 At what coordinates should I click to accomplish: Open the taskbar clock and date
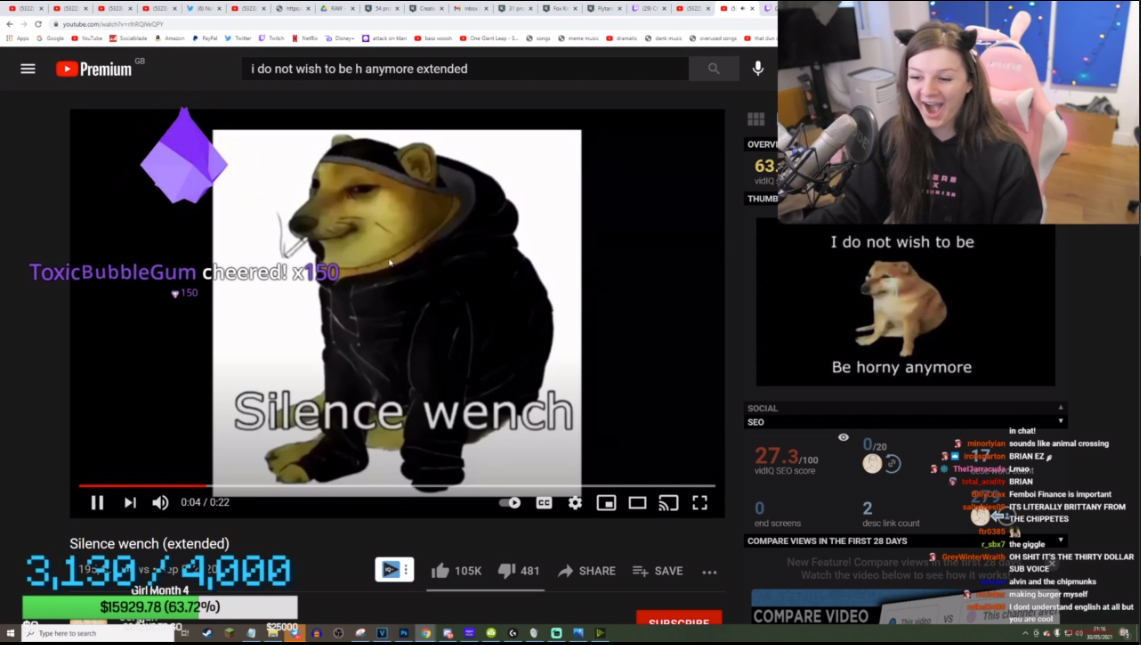(1099, 633)
